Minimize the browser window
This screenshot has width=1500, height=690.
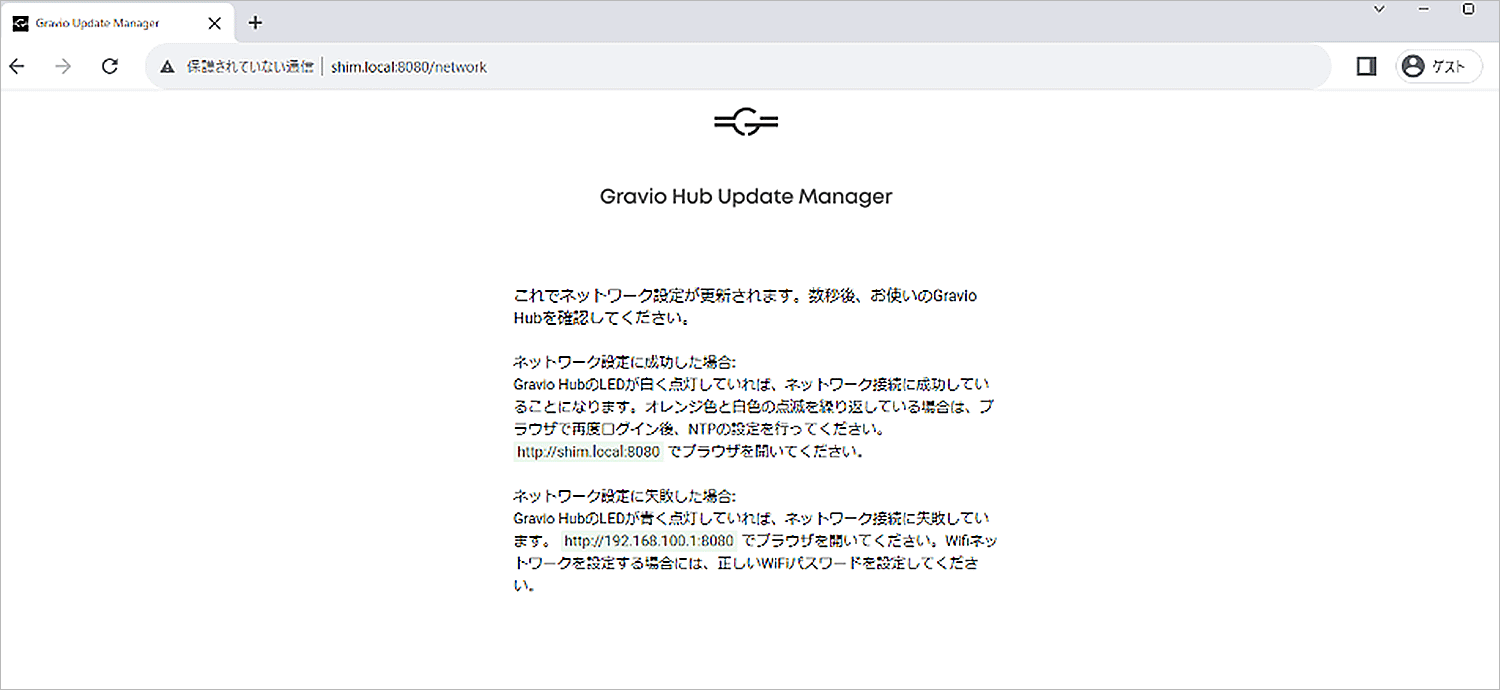click(x=1424, y=9)
